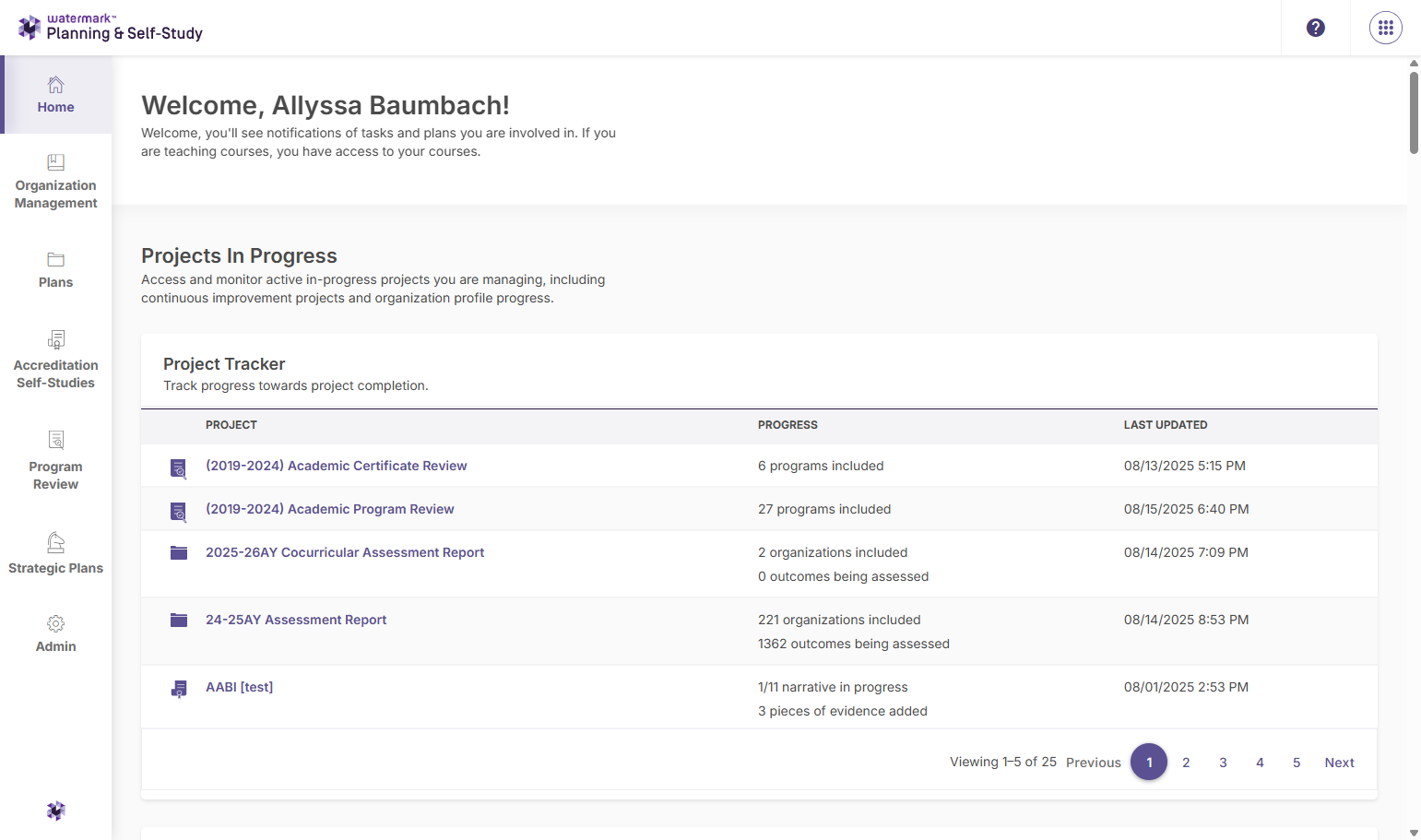Click '221 organizations included' text

pyautogui.click(x=839, y=620)
